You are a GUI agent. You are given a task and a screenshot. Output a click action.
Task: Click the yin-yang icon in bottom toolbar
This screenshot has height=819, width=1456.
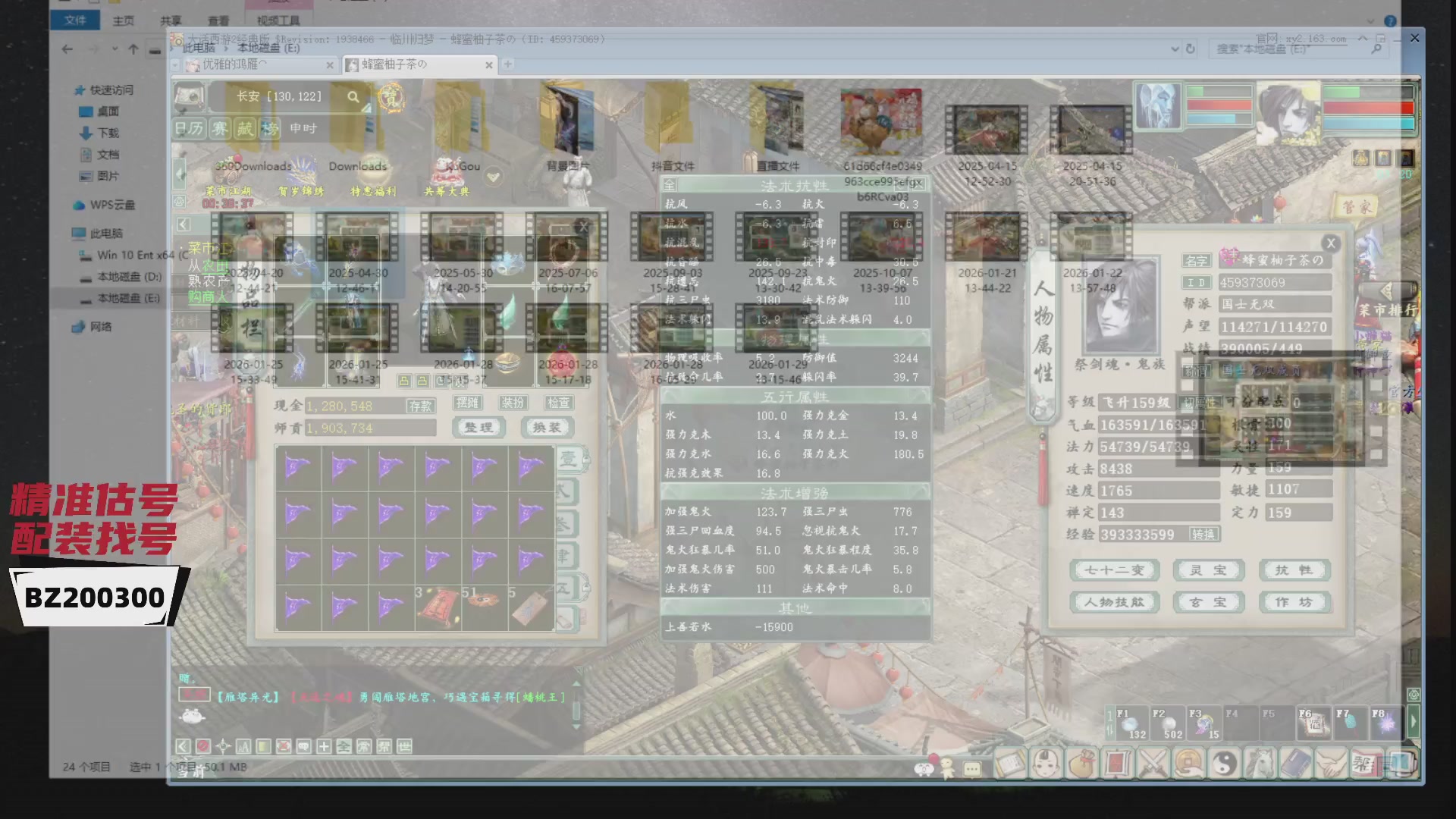pos(1224,763)
